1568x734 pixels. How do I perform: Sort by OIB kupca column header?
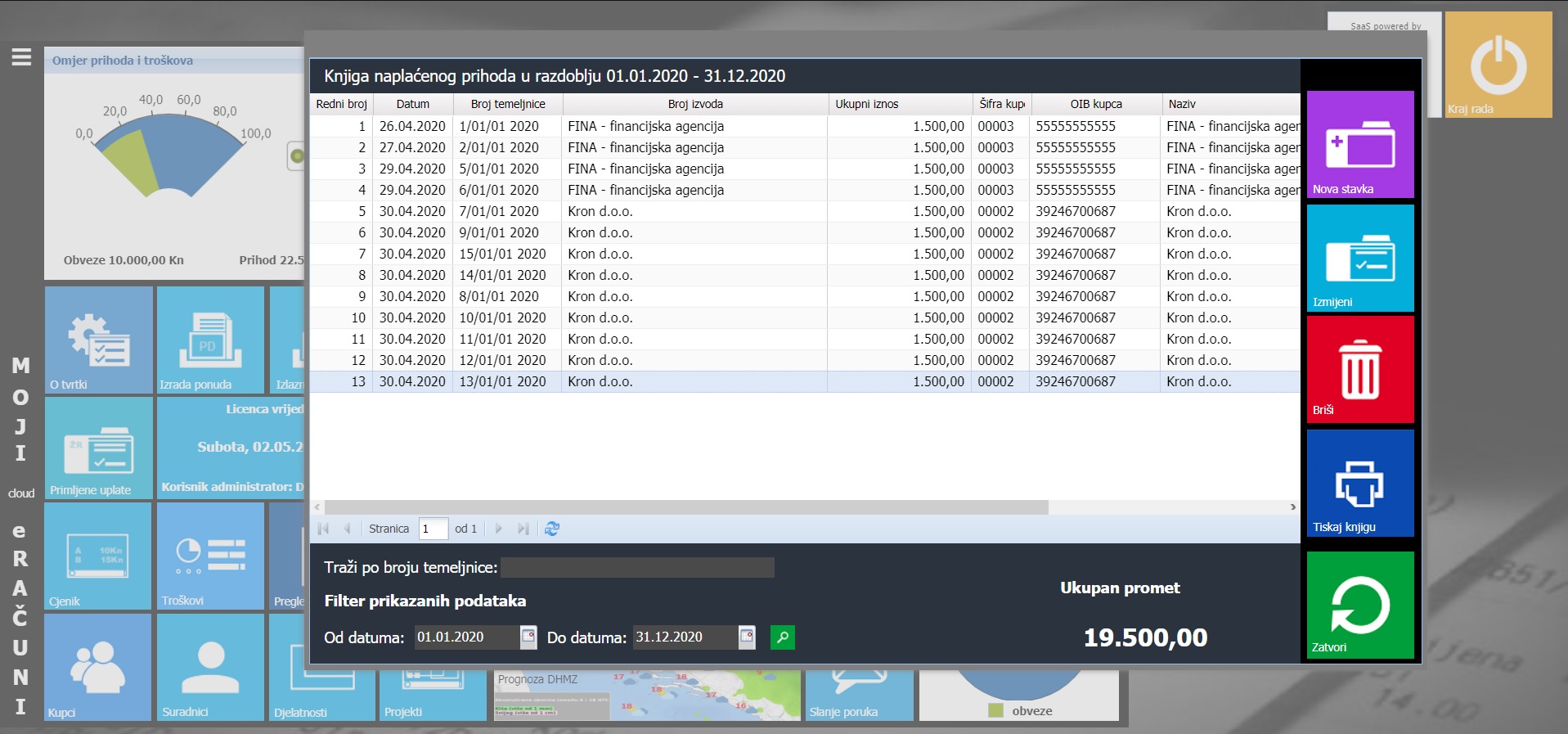point(1096,104)
